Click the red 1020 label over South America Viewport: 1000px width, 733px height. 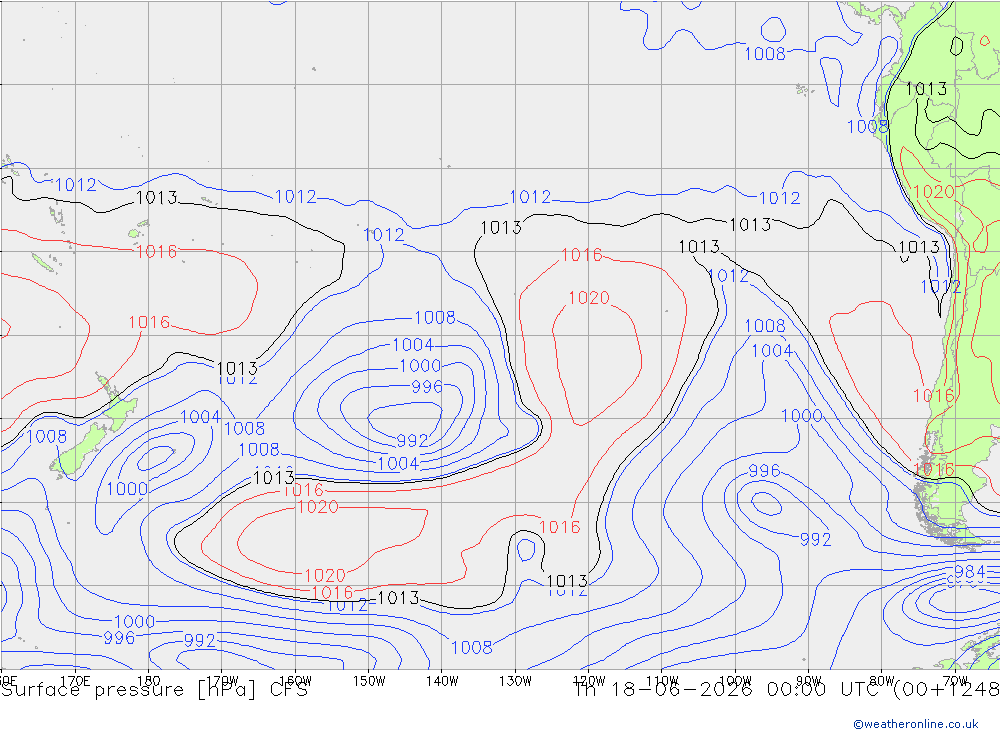pyautogui.click(x=934, y=191)
